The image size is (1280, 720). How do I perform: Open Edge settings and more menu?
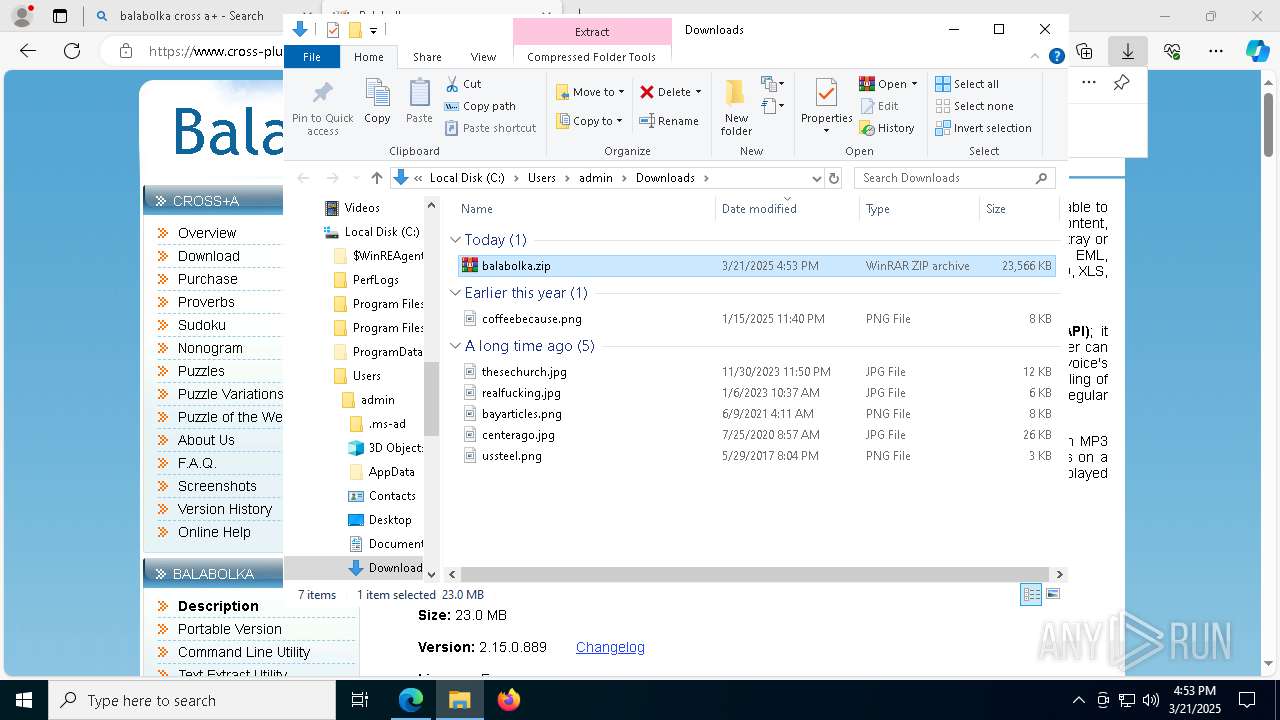1216,51
